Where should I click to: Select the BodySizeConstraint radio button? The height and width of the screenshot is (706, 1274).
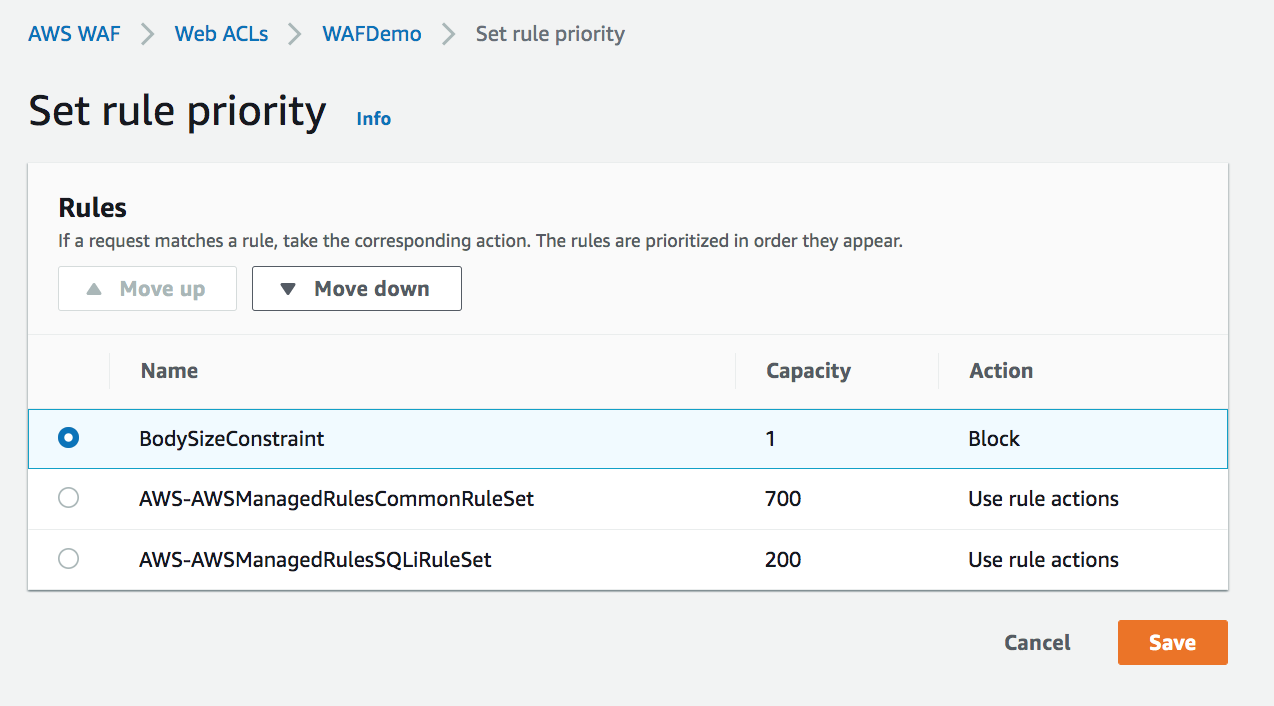(x=68, y=438)
